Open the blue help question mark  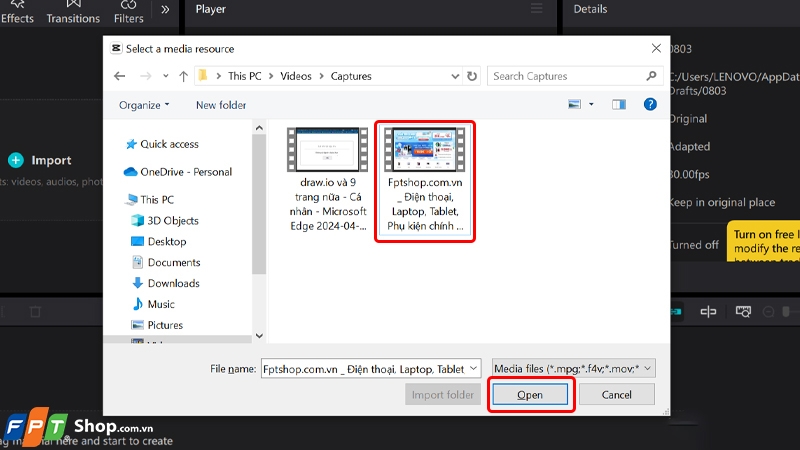click(x=650, y=104)
